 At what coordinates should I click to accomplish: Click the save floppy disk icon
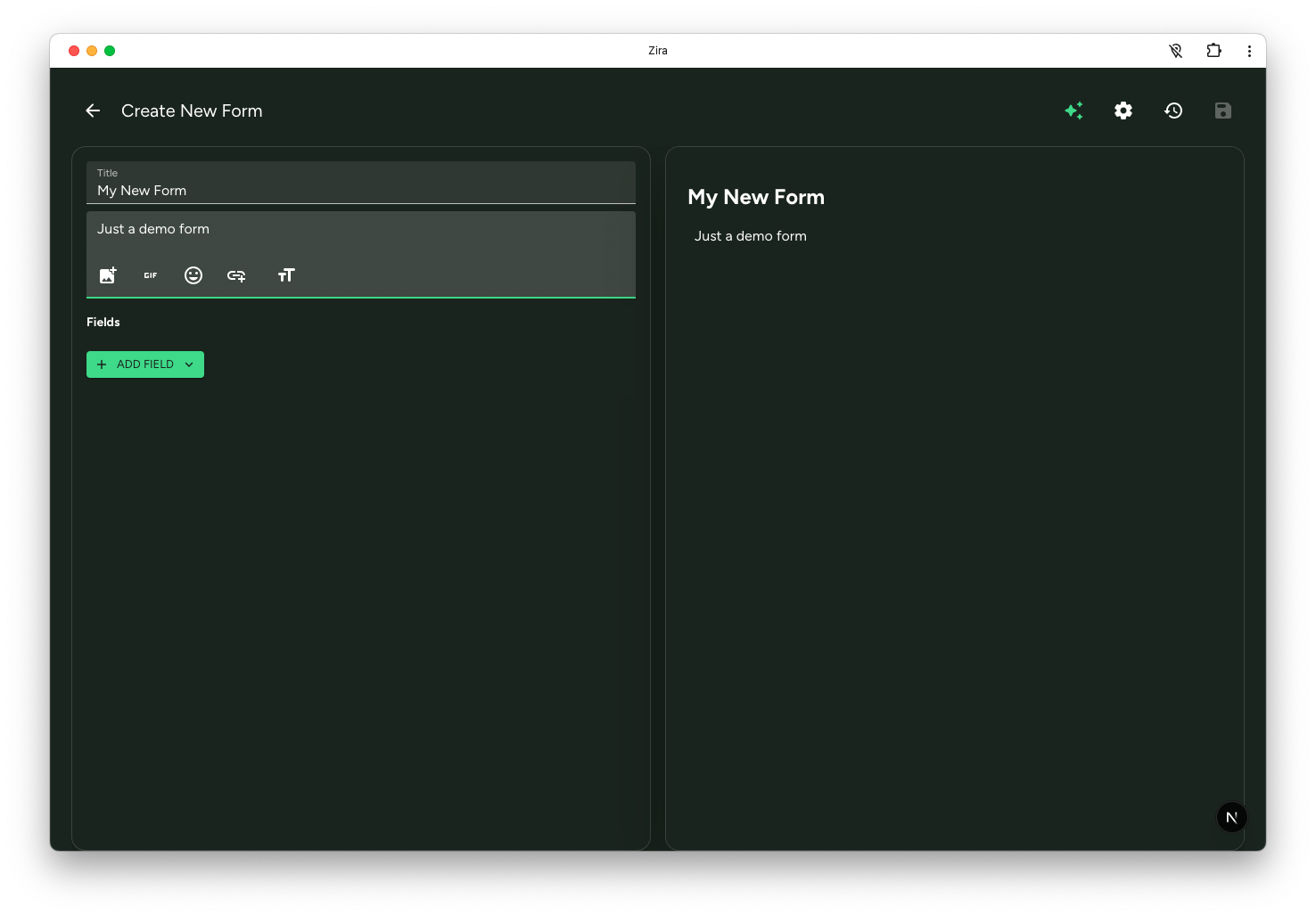pyautogui.click(x=1223, y=111)
